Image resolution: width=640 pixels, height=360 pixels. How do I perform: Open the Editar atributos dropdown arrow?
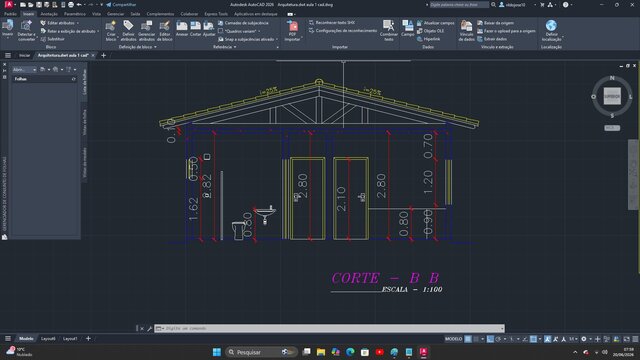coord(78,23)
